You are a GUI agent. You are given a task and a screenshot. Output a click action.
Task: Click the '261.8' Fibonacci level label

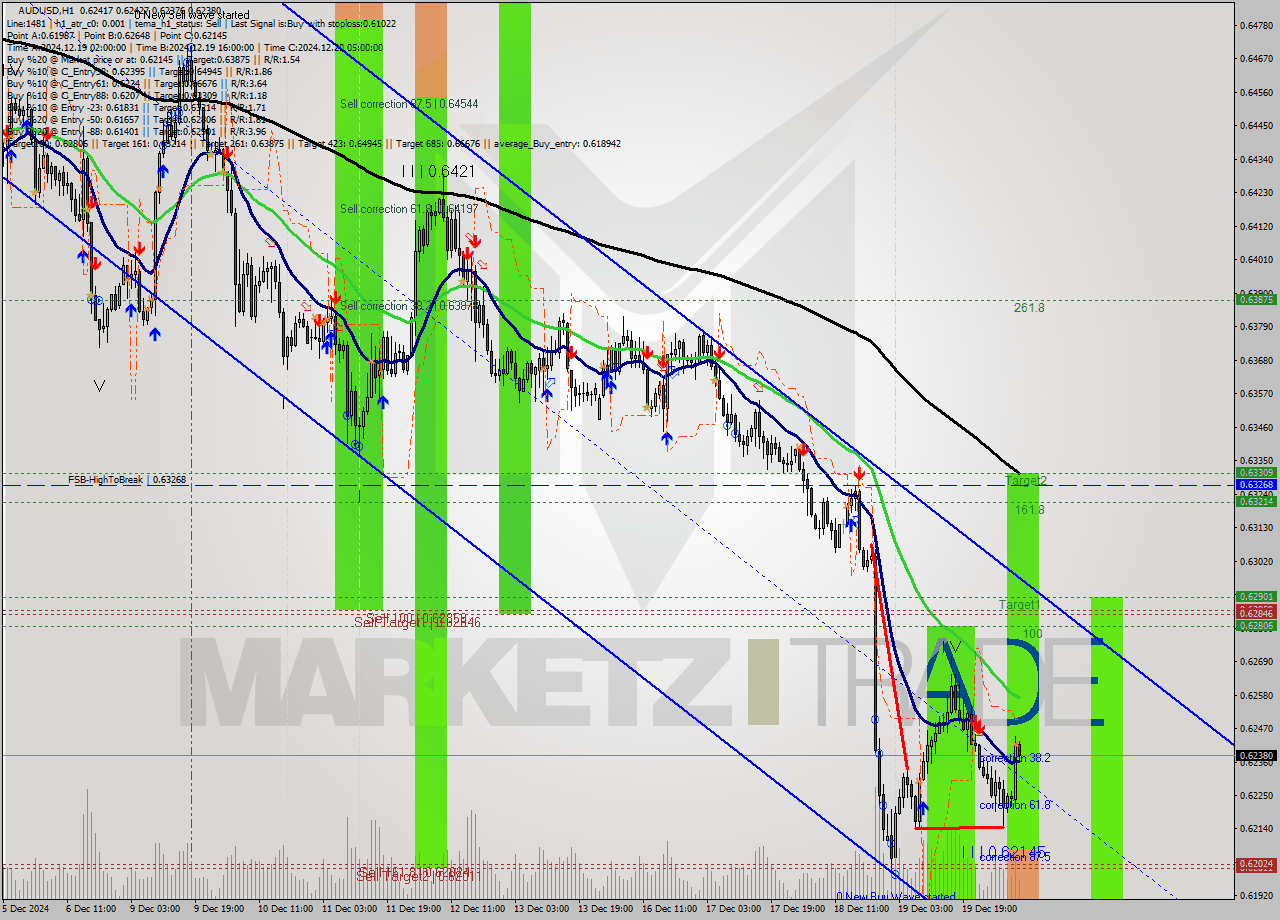tap(1029, 308)
